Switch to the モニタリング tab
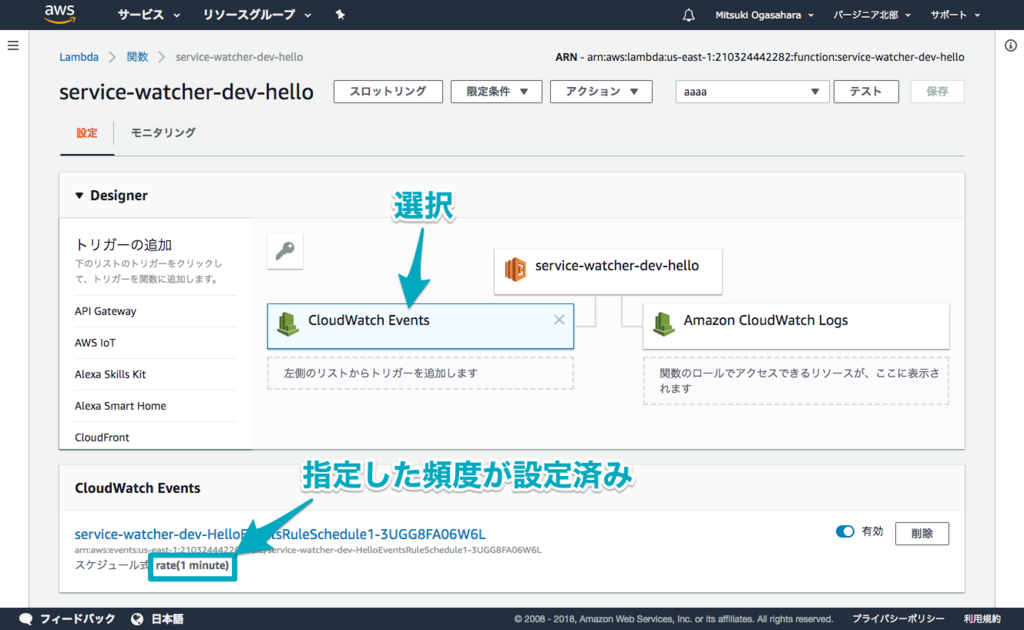 [x=163, y=133]
